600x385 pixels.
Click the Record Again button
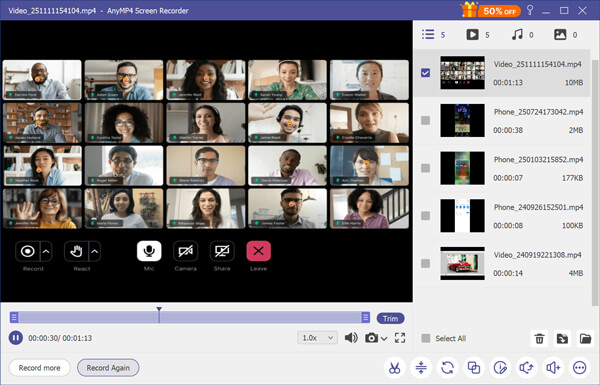(x=108, y=368)
